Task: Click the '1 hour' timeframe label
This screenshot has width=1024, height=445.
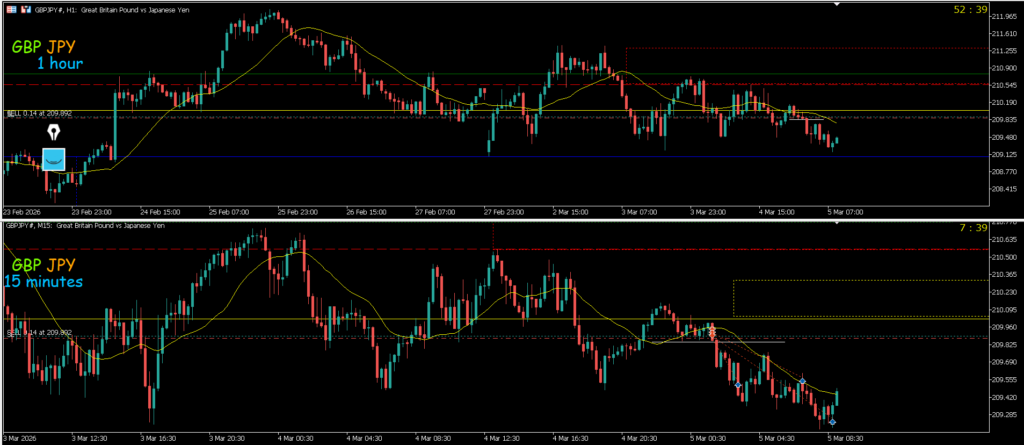Action: pos(59,63)
